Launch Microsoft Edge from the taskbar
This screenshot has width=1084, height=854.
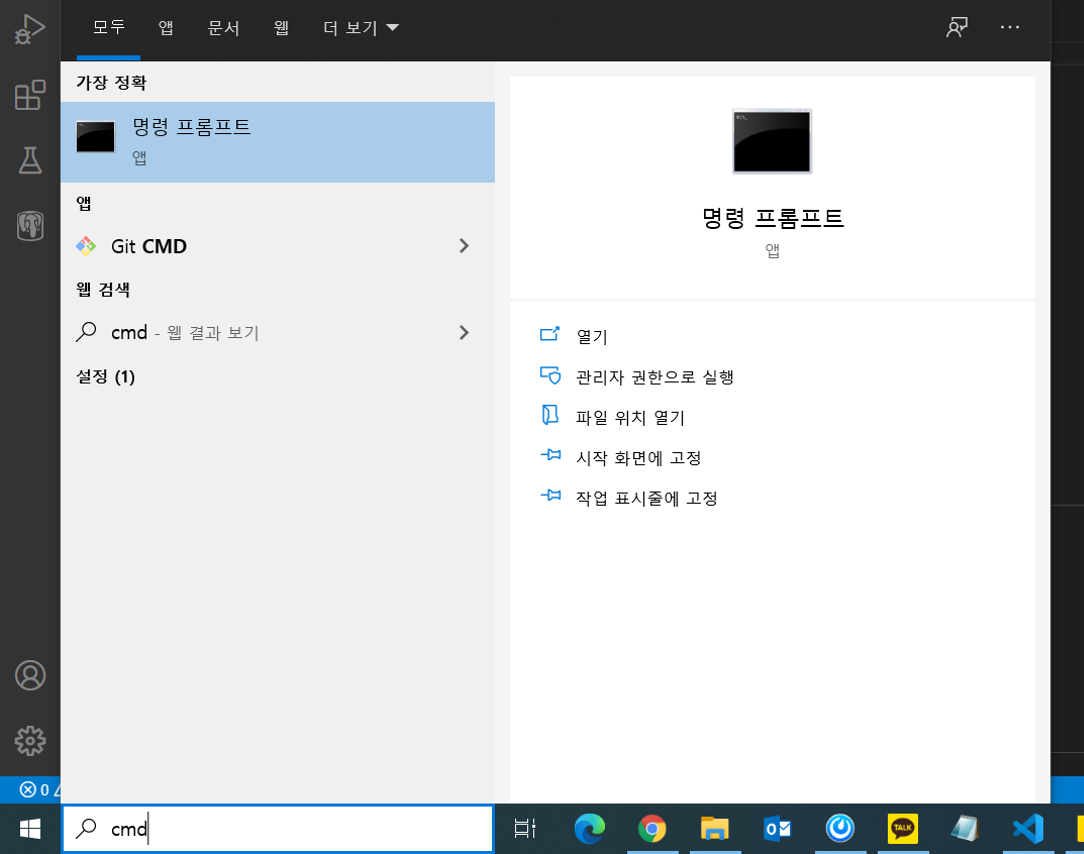(589, 828)
